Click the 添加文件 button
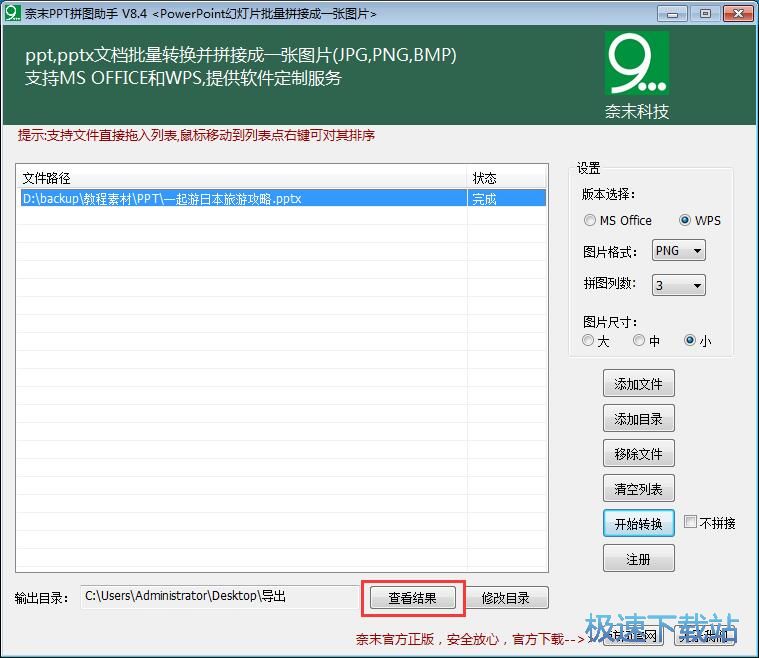The image size is (759, 658). click(x=638, y=383)
